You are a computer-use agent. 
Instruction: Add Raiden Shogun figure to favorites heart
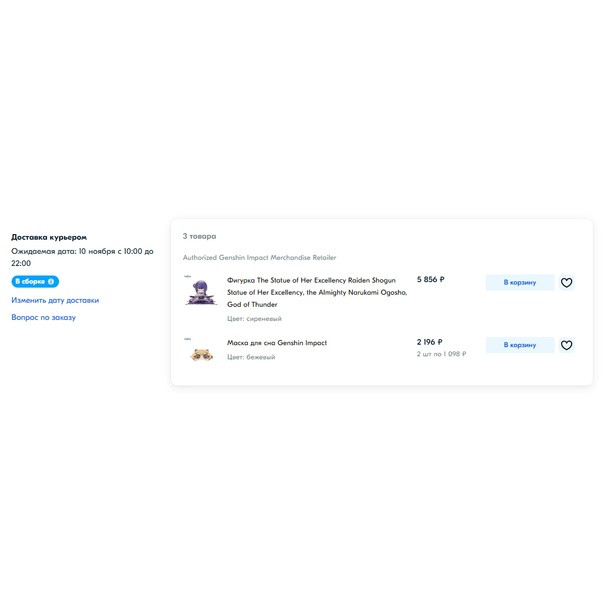tap(566, 283)
